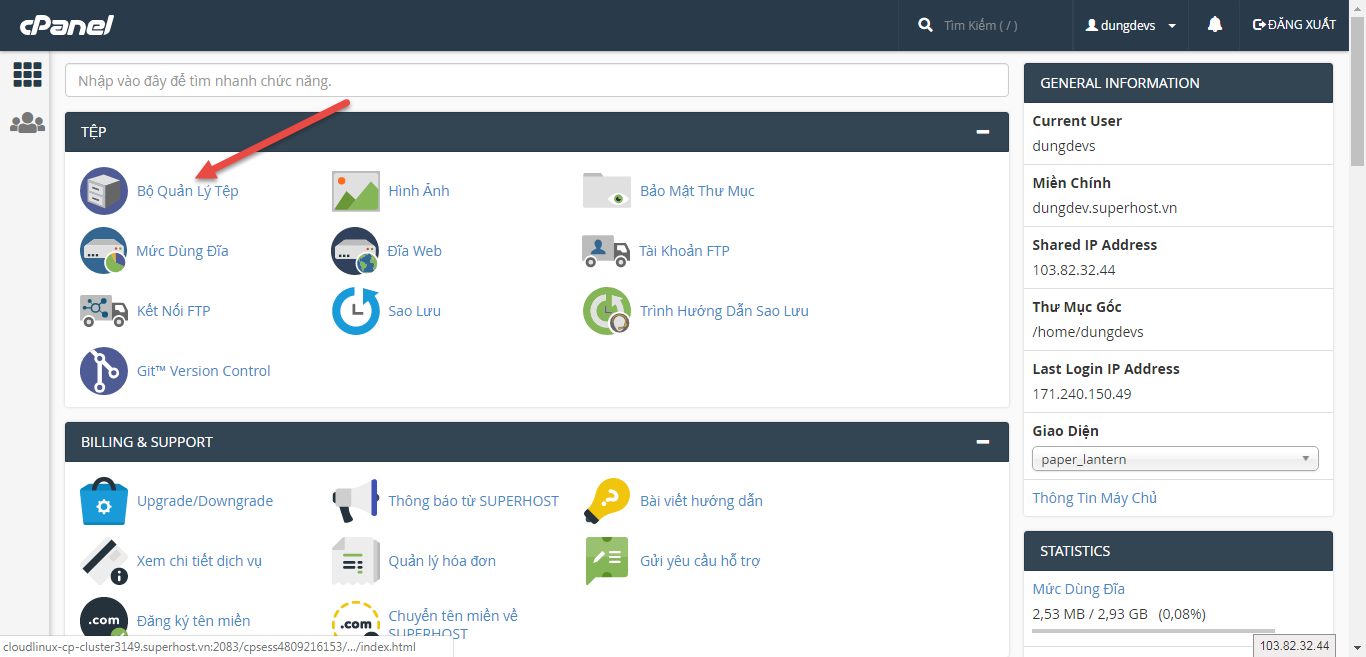The image size is (1366, 657).
Task: Open the sidebar User Manager people icon
Action: (27, 123)
